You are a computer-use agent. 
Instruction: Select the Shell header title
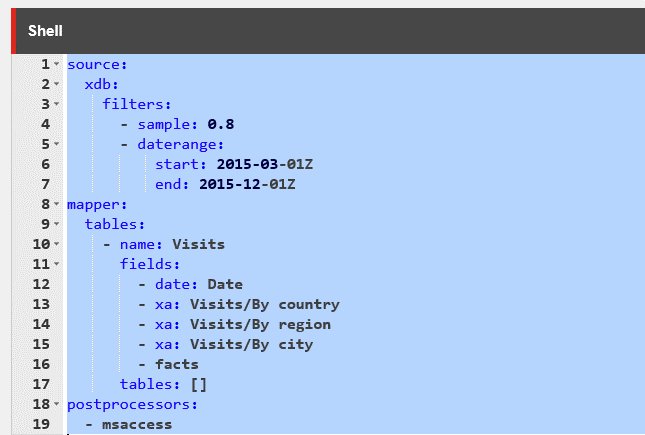[45, 31]
